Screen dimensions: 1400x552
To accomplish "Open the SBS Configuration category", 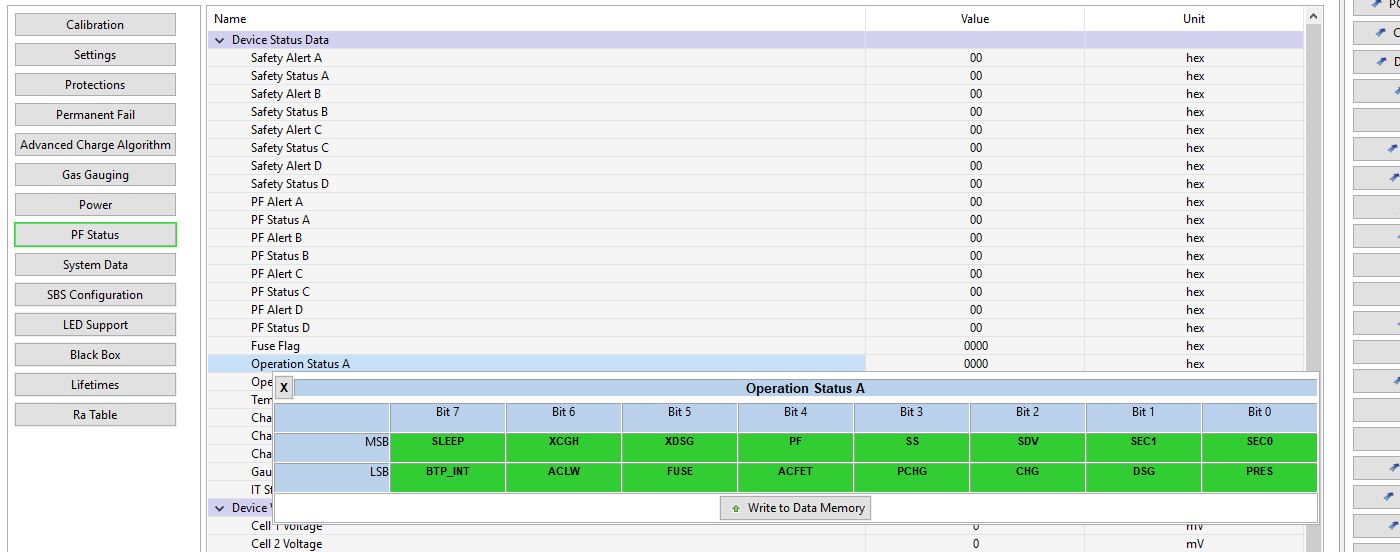I will [x=95, y=295].
